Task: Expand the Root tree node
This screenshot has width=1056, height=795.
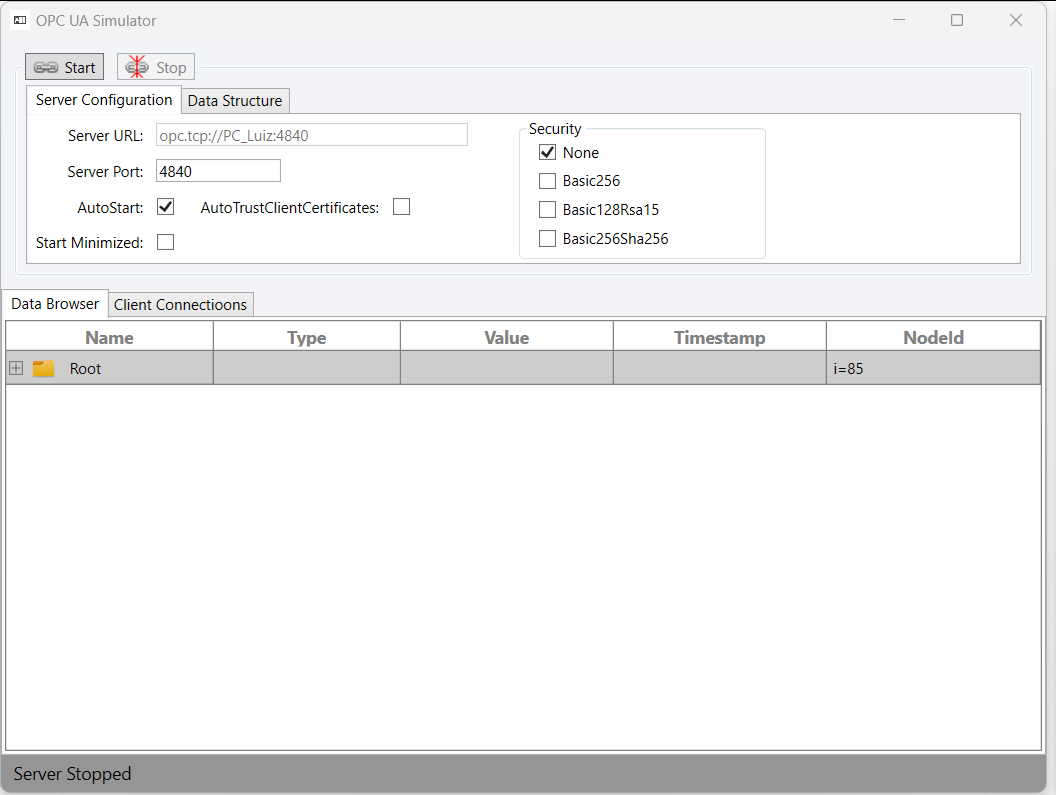Action: coord(16,368)
